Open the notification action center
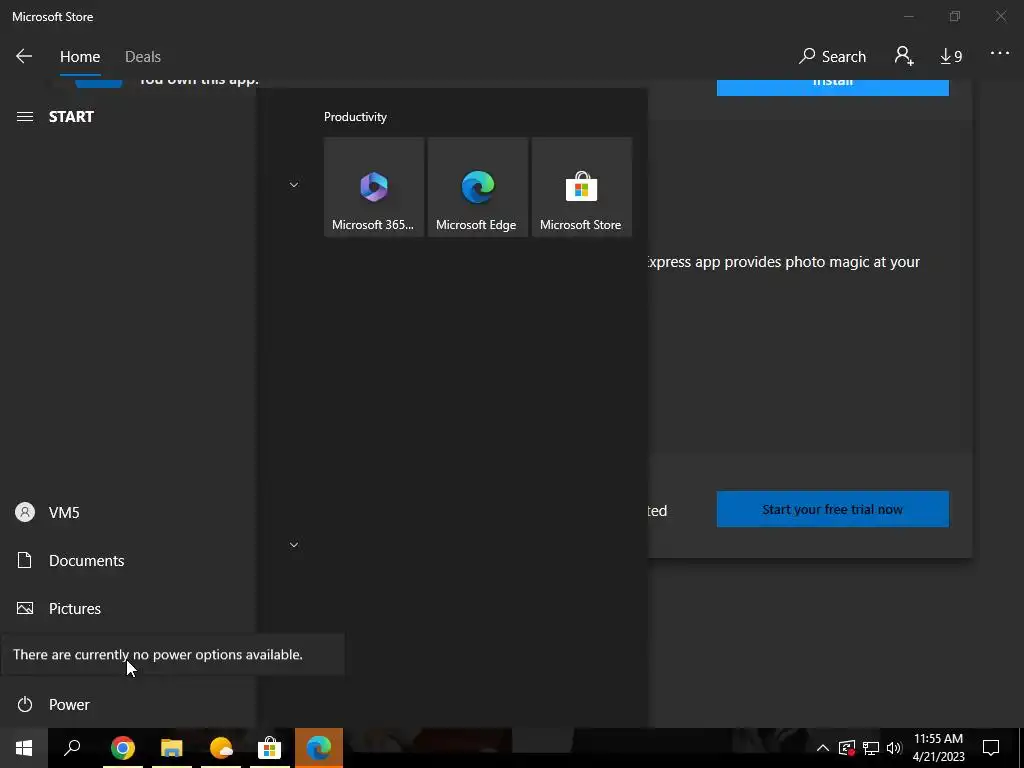This screenshot has height=768, width=1024. (x=991, y=748)
